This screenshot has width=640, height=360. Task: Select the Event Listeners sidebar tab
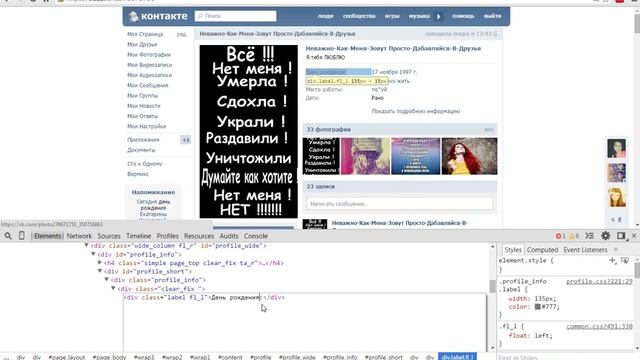pyautogui.click(x=585, y=250)
